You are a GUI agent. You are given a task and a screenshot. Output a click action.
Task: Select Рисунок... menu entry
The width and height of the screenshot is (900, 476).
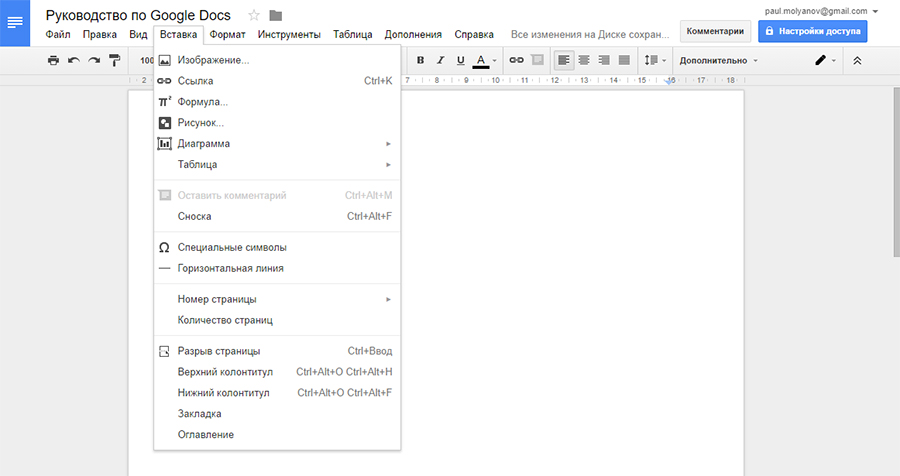click(277, 122)
